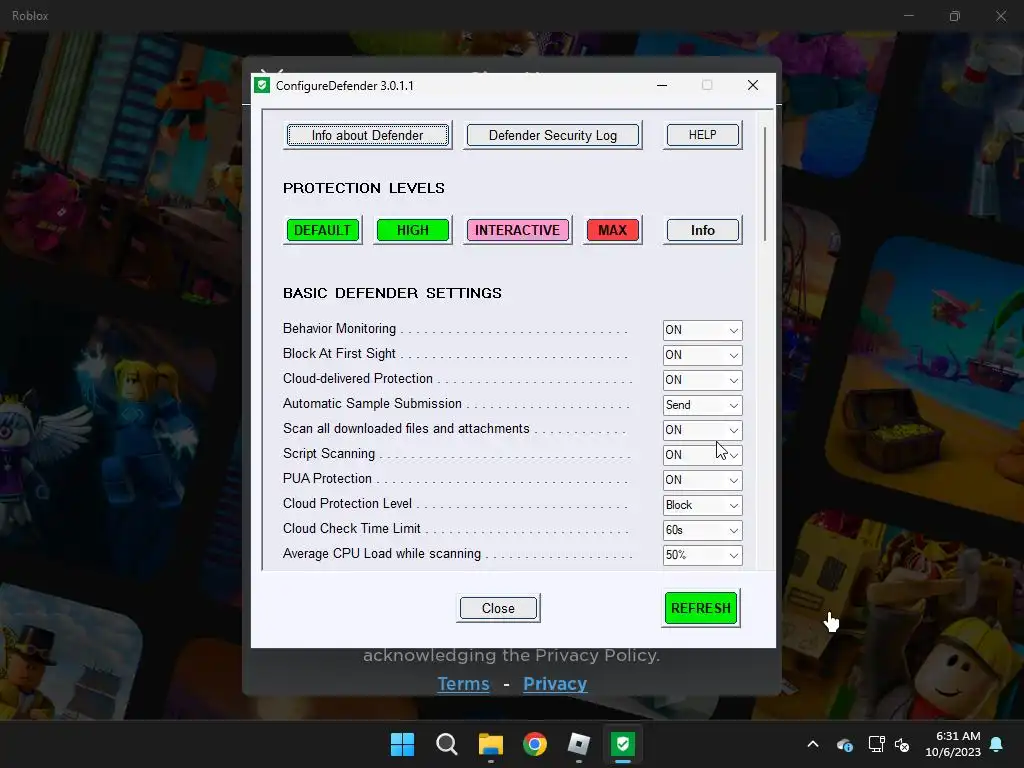The height and width of the screenshot is (768, 1024).
Task: Open the Automatic Sample Submission dropdown
Action: point(702,405)
